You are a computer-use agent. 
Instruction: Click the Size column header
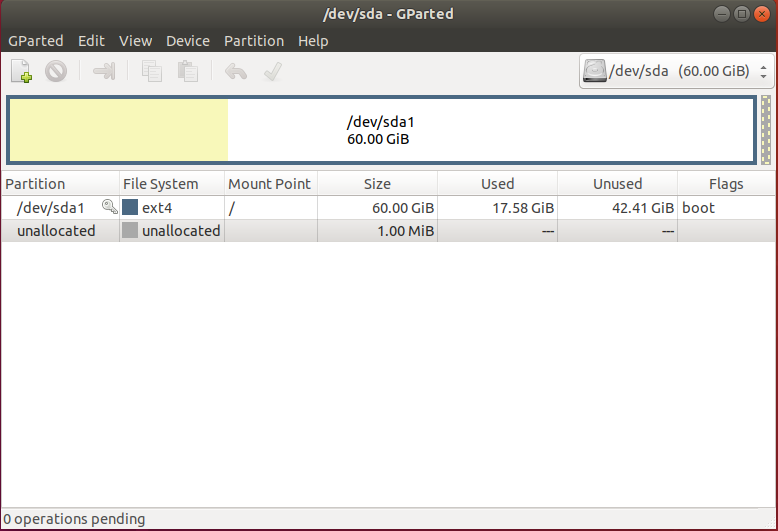coord(378,184)
